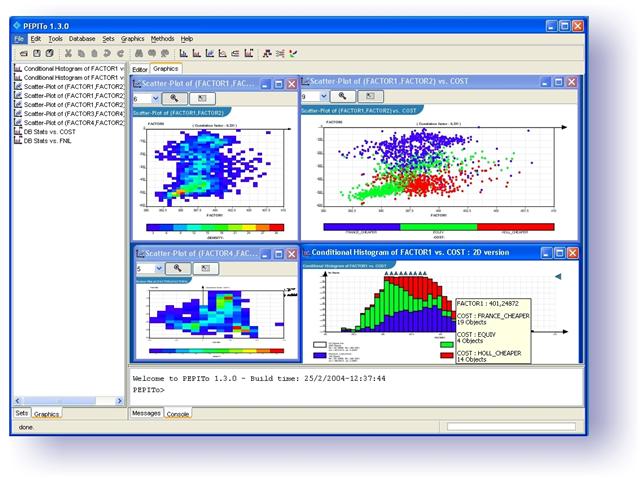
Task: Select DB Stats vs. COST in the list
Action: tap(48, 131)
